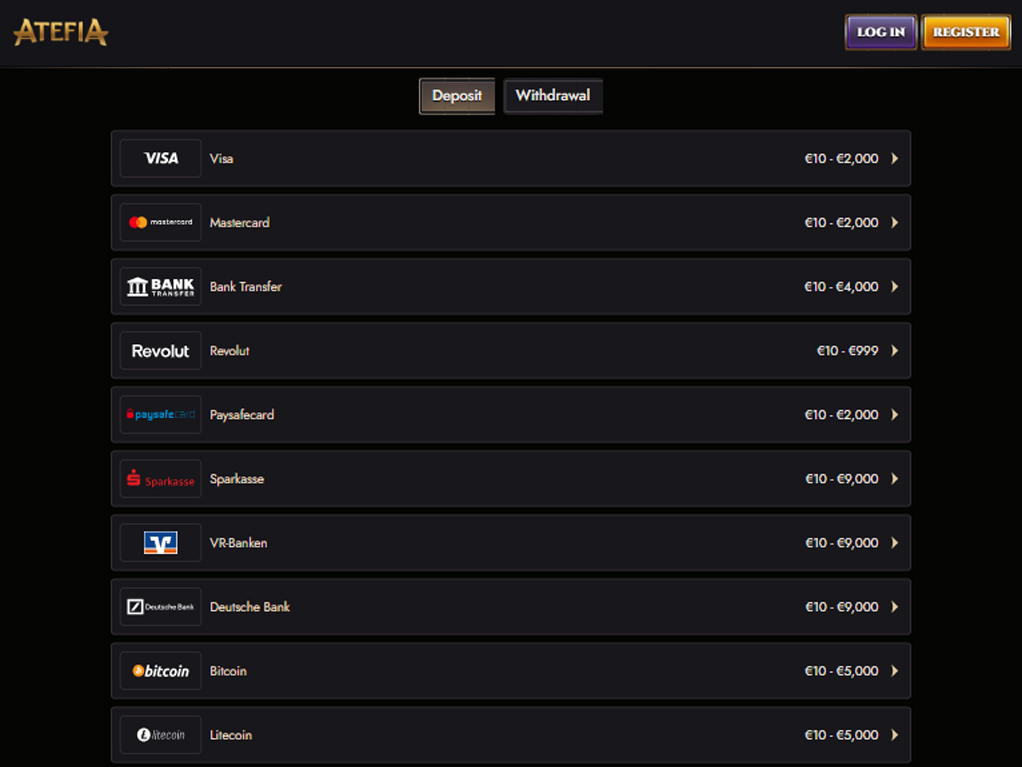This screenshot has width=1022, height=767.
Task: Expand the Bitcoin row chevron arrow
Action: (x=895, y=671)
